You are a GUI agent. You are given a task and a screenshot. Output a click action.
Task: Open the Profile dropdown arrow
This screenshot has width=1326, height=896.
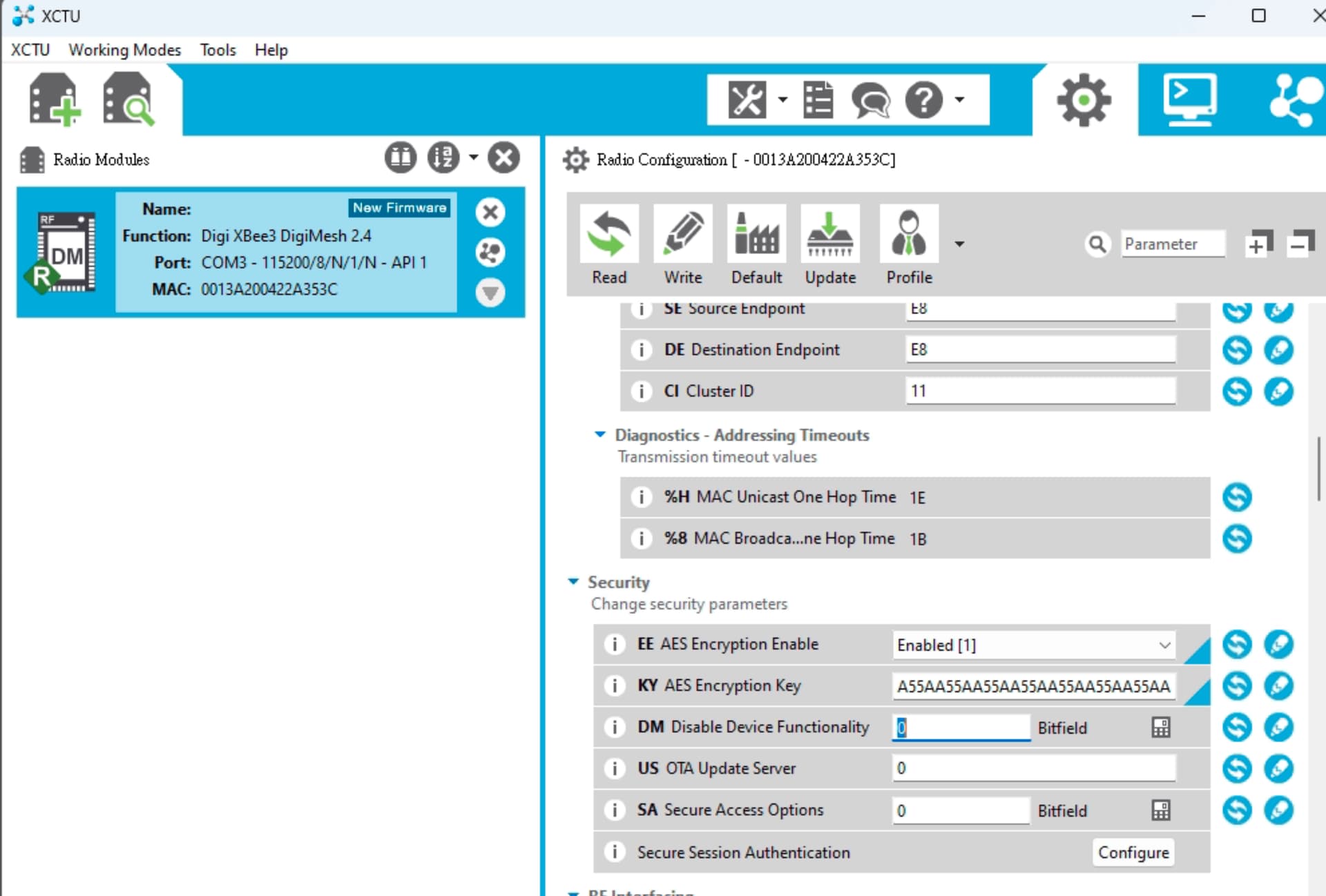click(x=959, y=244)
